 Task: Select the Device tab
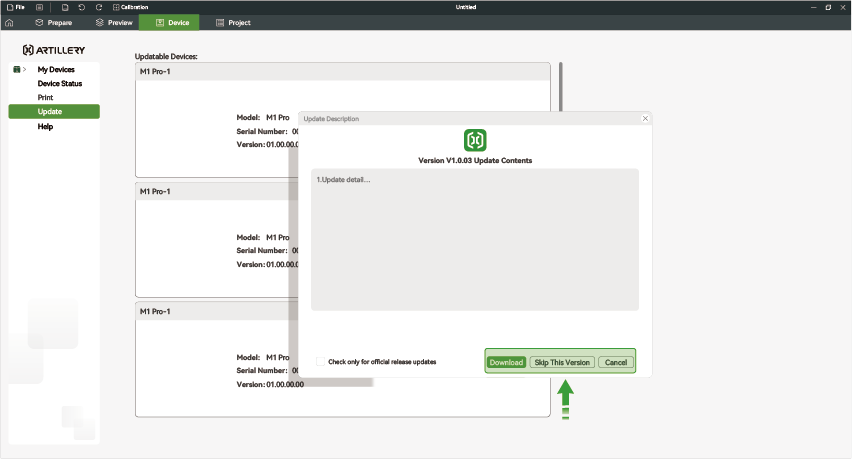point(169,22)
